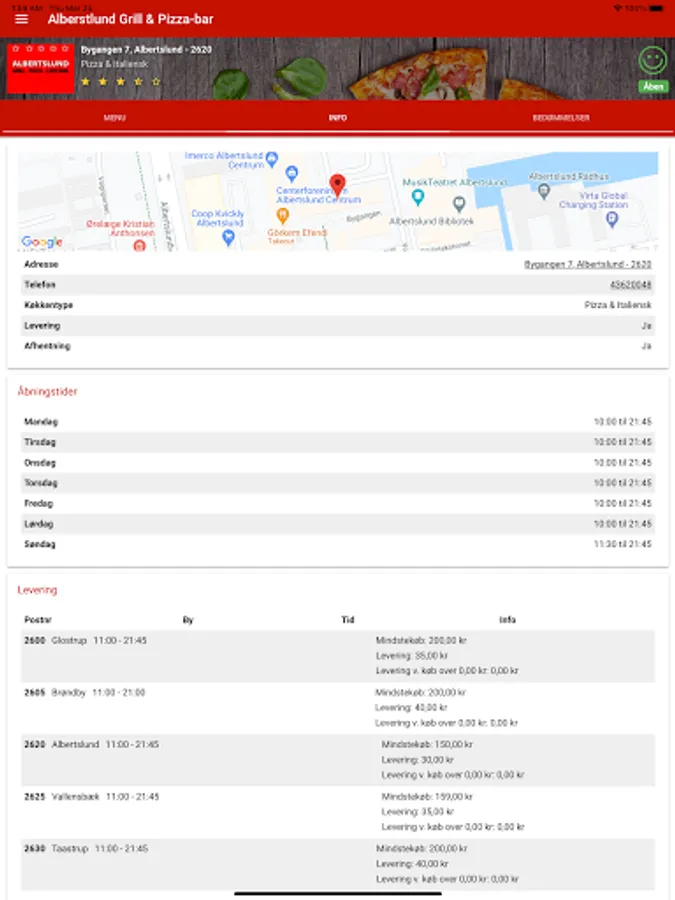Viewport: 675px width, 900px height.
Task: Select the Onsdag opening hours row
Action: pyautogui.click(x=338, y=463)
